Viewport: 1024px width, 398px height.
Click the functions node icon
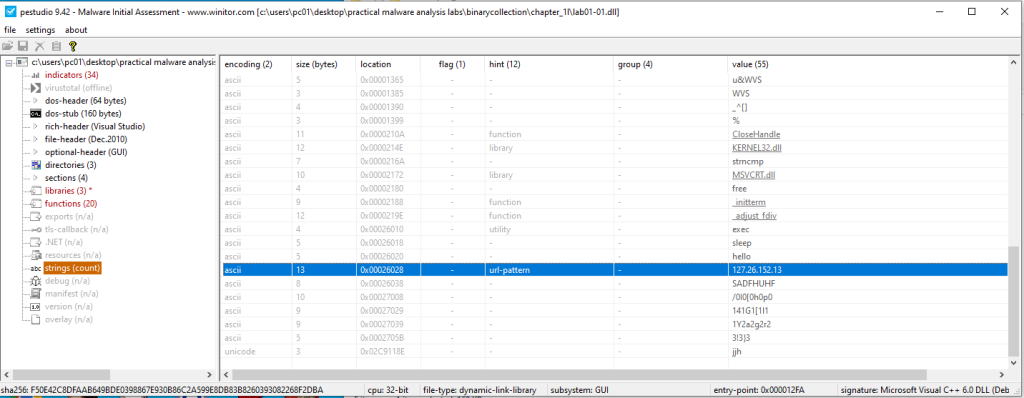(35, 203)
